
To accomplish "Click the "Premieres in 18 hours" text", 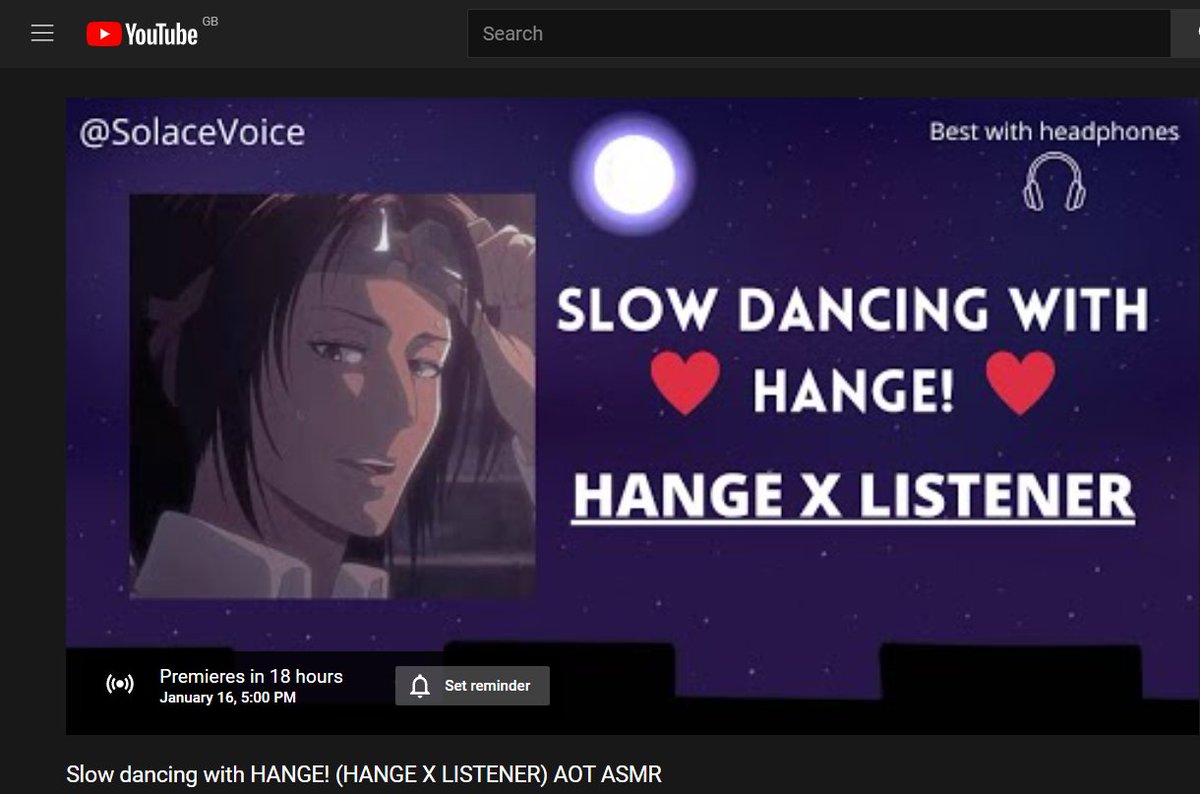I will [251, 676].
